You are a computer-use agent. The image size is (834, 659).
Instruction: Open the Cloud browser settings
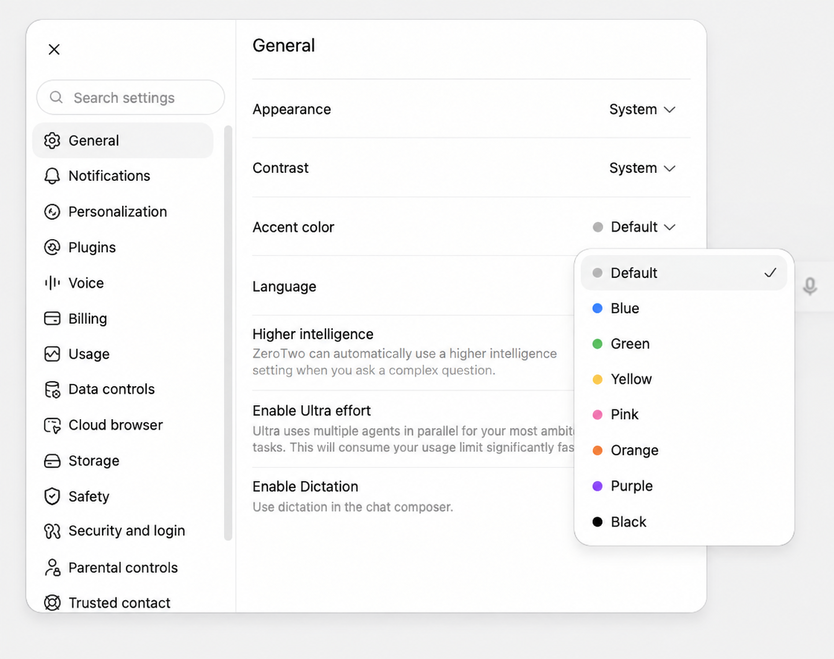point(123,425)
